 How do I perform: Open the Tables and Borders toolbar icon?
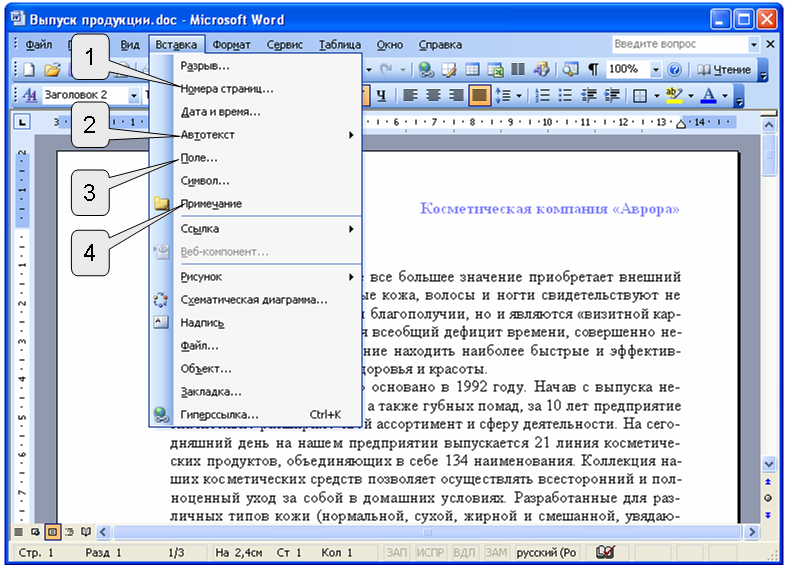click(x=449, y=70)
